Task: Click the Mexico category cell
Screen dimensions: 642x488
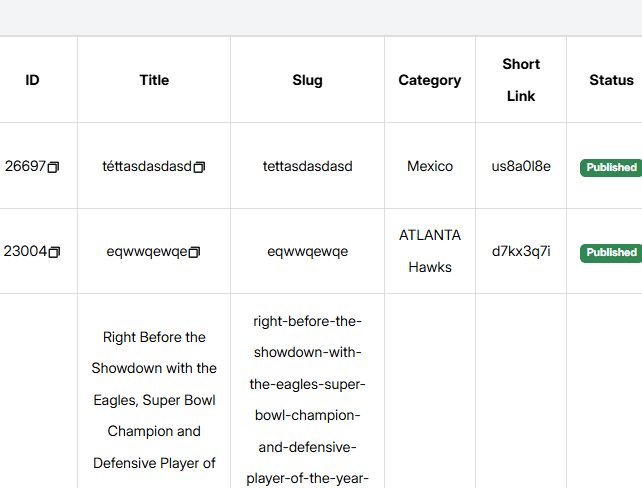Action: pyautogui.click(x=430, y=166)
